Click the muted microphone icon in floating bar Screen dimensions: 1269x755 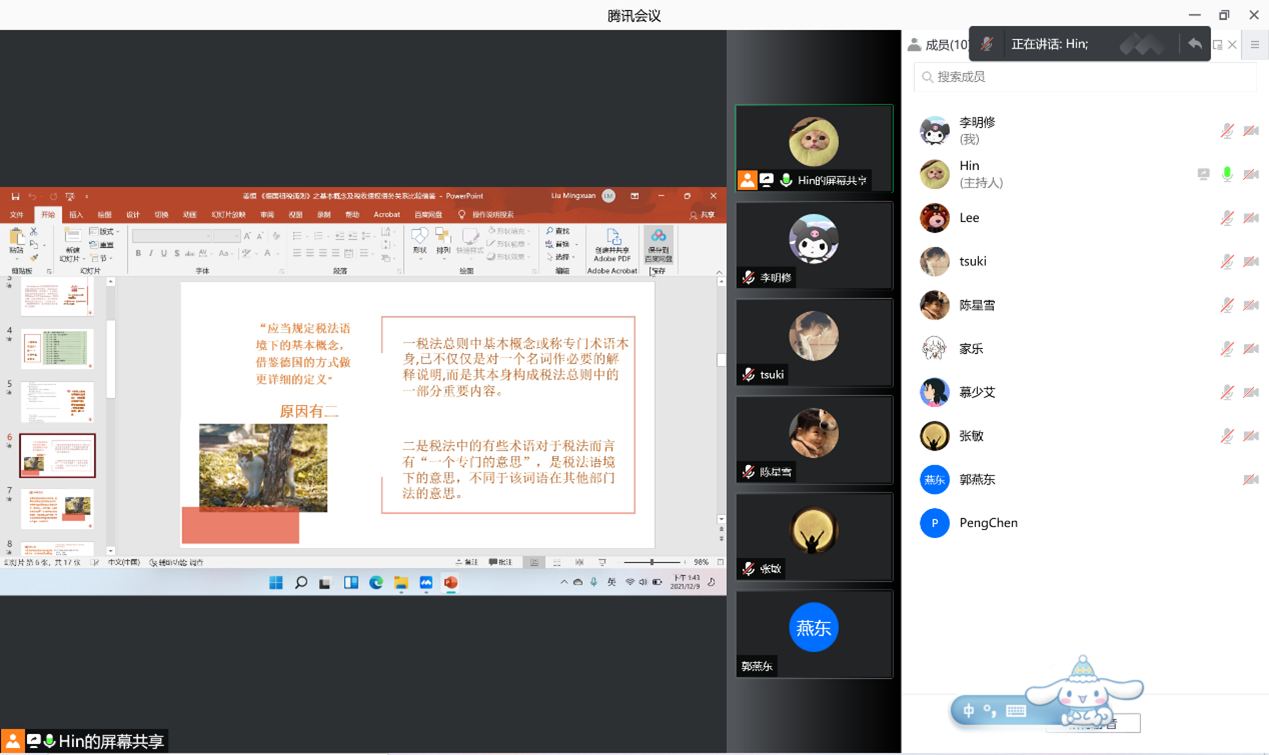(x=987, y=44)
